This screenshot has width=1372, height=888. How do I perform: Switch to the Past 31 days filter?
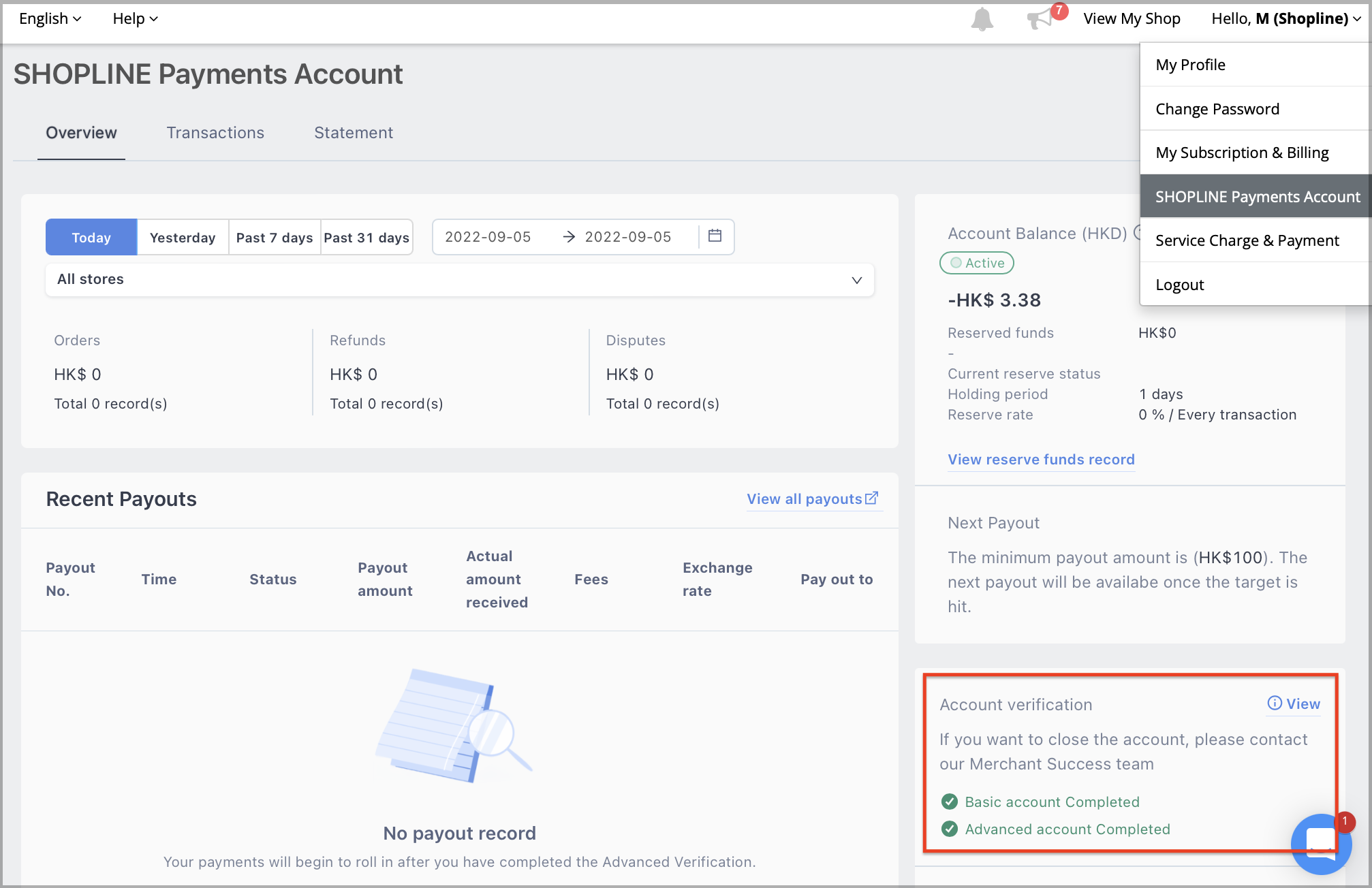(366, 236)
